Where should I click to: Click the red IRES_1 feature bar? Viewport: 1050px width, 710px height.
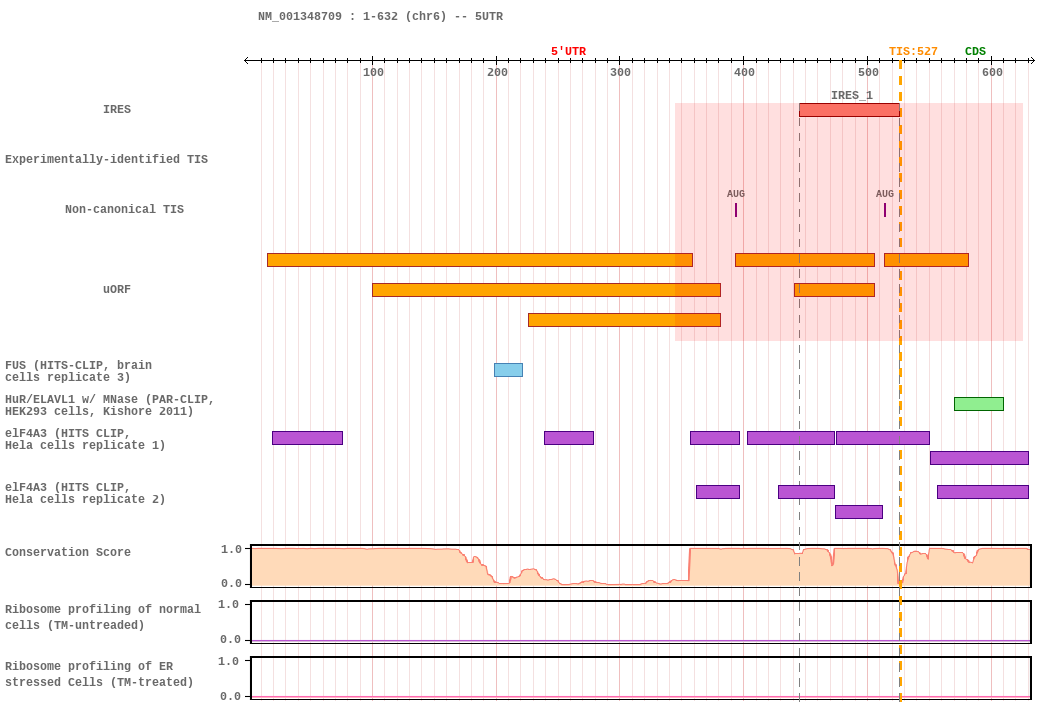coord(849,110)
